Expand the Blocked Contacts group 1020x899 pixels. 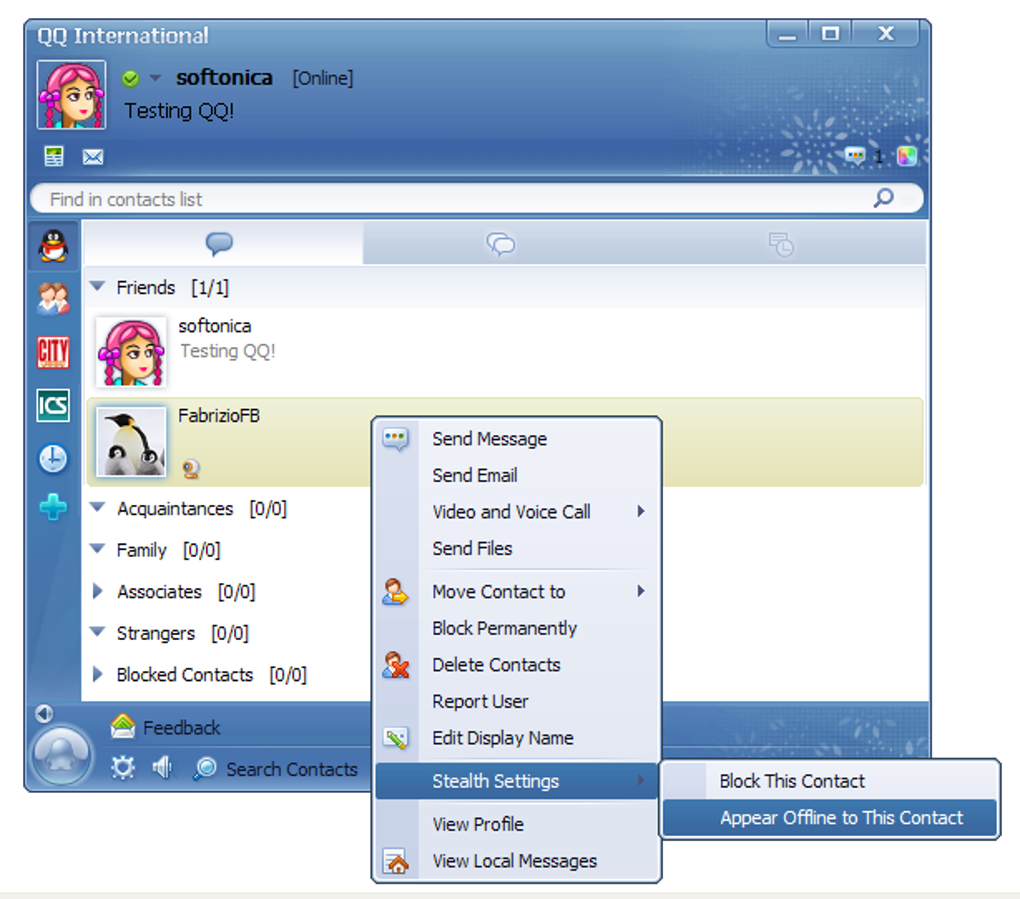pyautogui.click(x=98, y=674)
